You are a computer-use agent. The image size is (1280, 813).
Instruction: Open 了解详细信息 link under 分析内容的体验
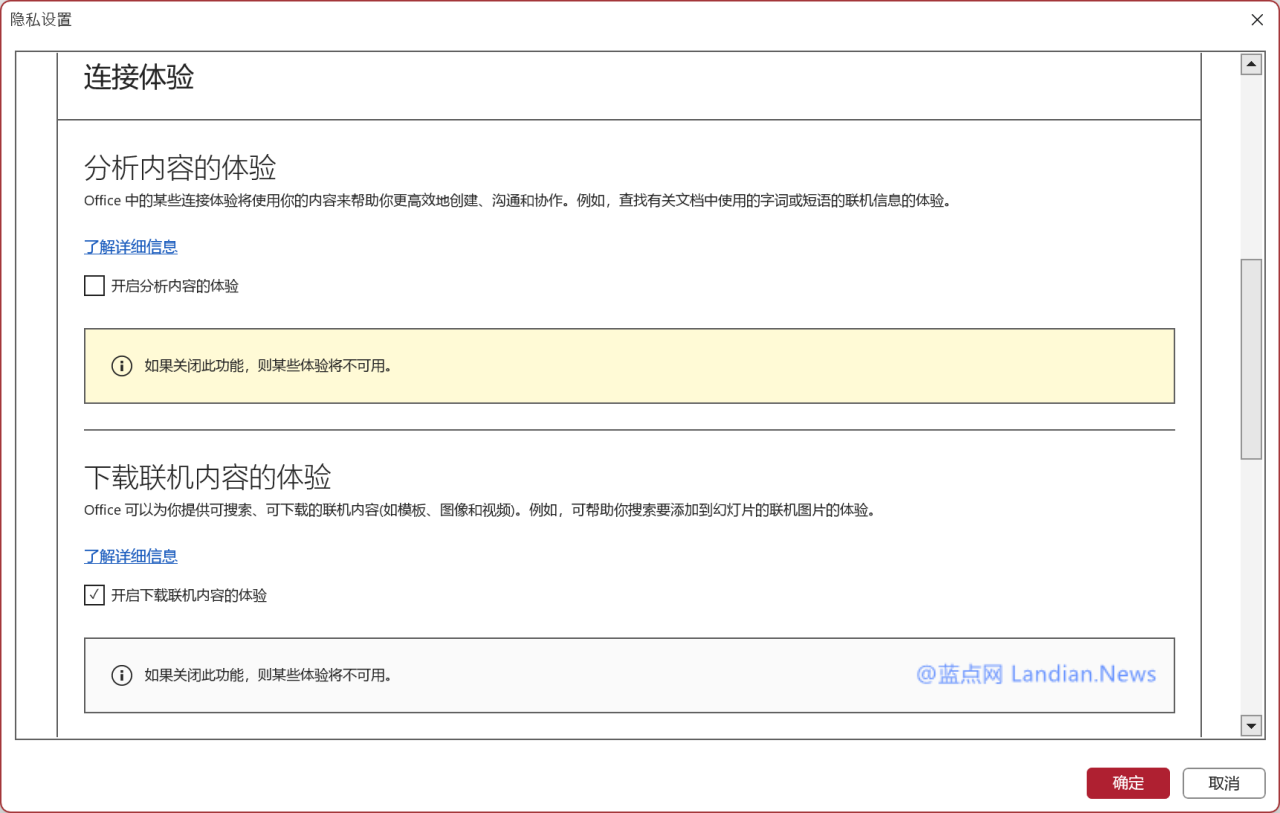[x=131, y=247]
